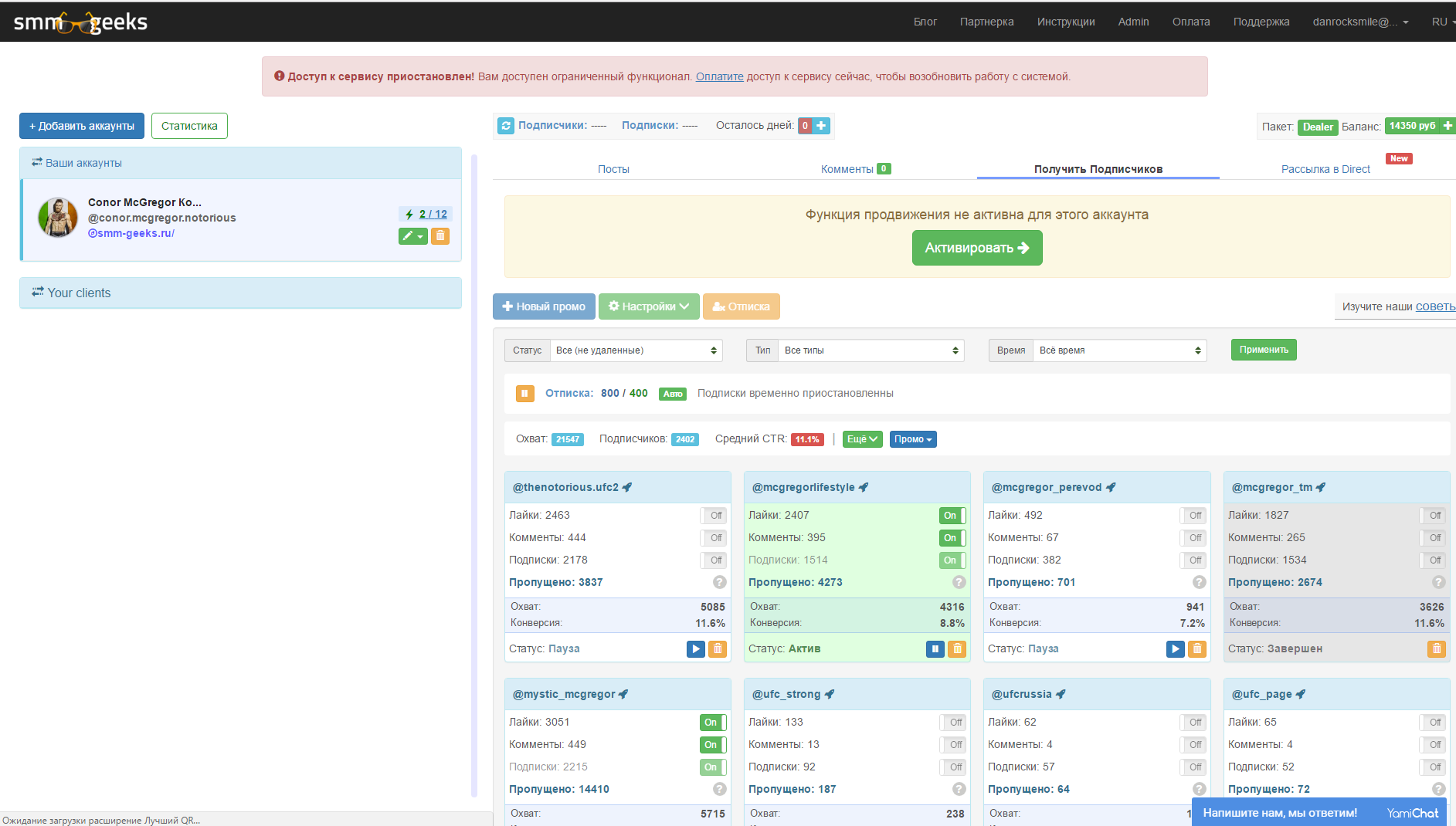Click rocket icon next to @ufcrussia
This screenshot has height=826, width=1456.
[x=1061, y=694]
